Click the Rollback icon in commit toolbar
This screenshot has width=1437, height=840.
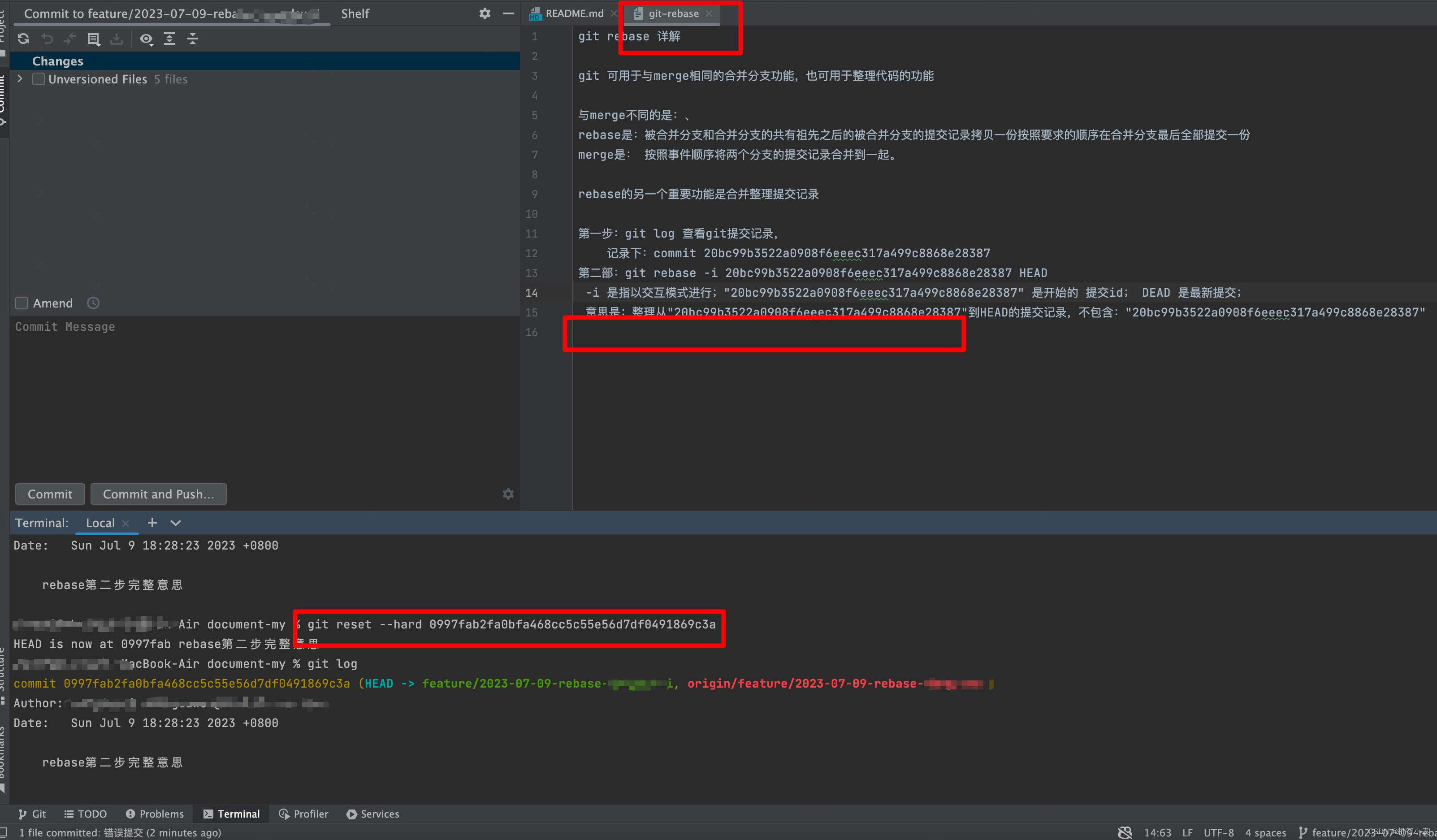[48, 39]
